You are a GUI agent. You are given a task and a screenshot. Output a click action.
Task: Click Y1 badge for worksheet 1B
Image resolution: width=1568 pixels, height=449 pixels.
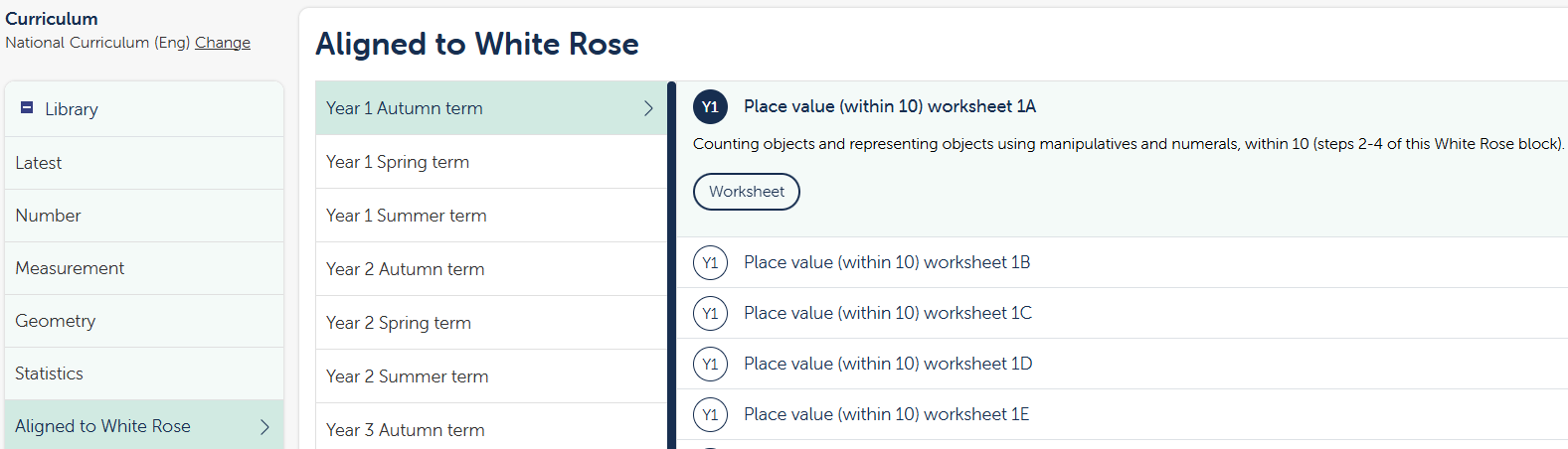click(x=710, y=263)
